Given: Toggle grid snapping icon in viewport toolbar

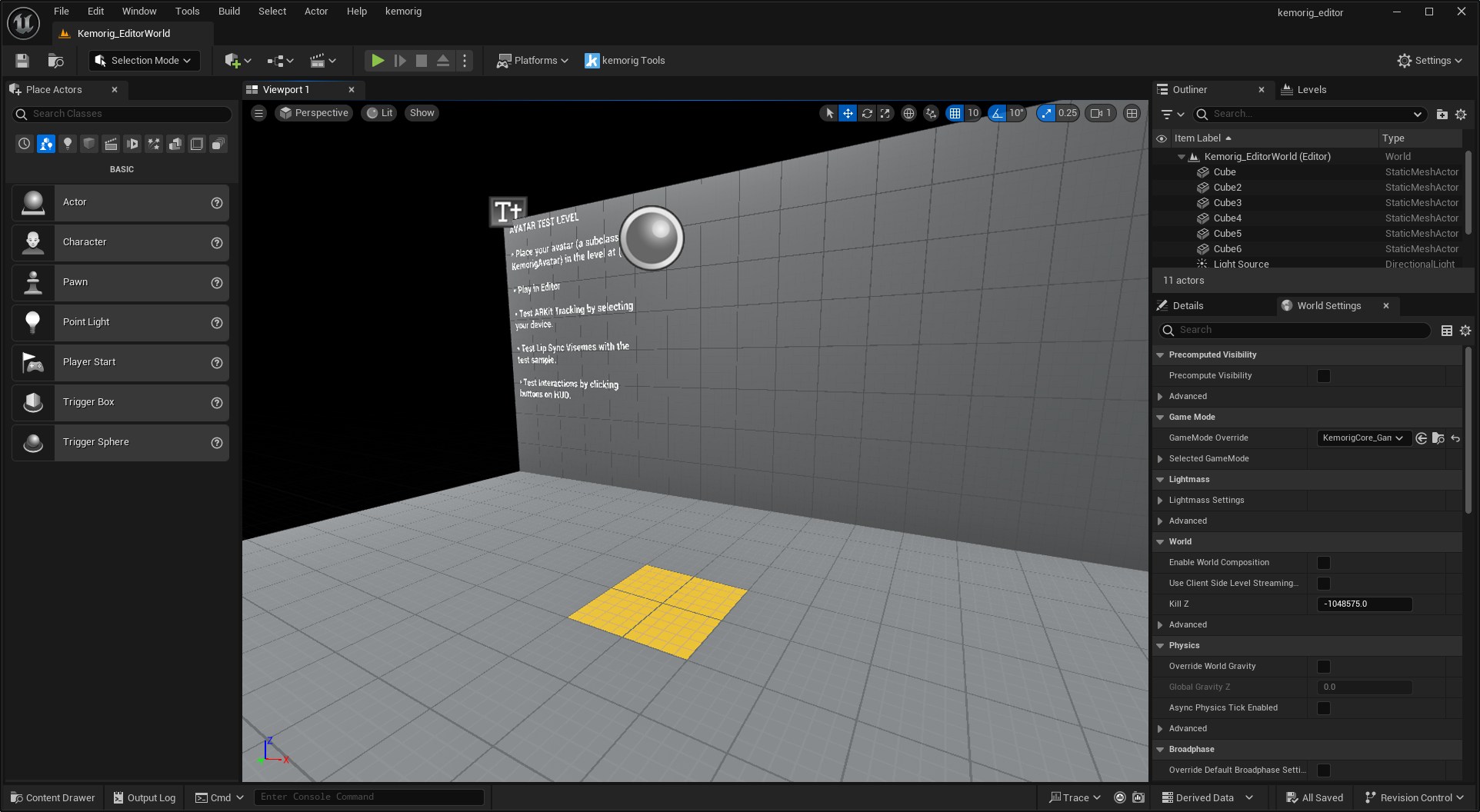Looking at the screenshot, I should (955, 113).
